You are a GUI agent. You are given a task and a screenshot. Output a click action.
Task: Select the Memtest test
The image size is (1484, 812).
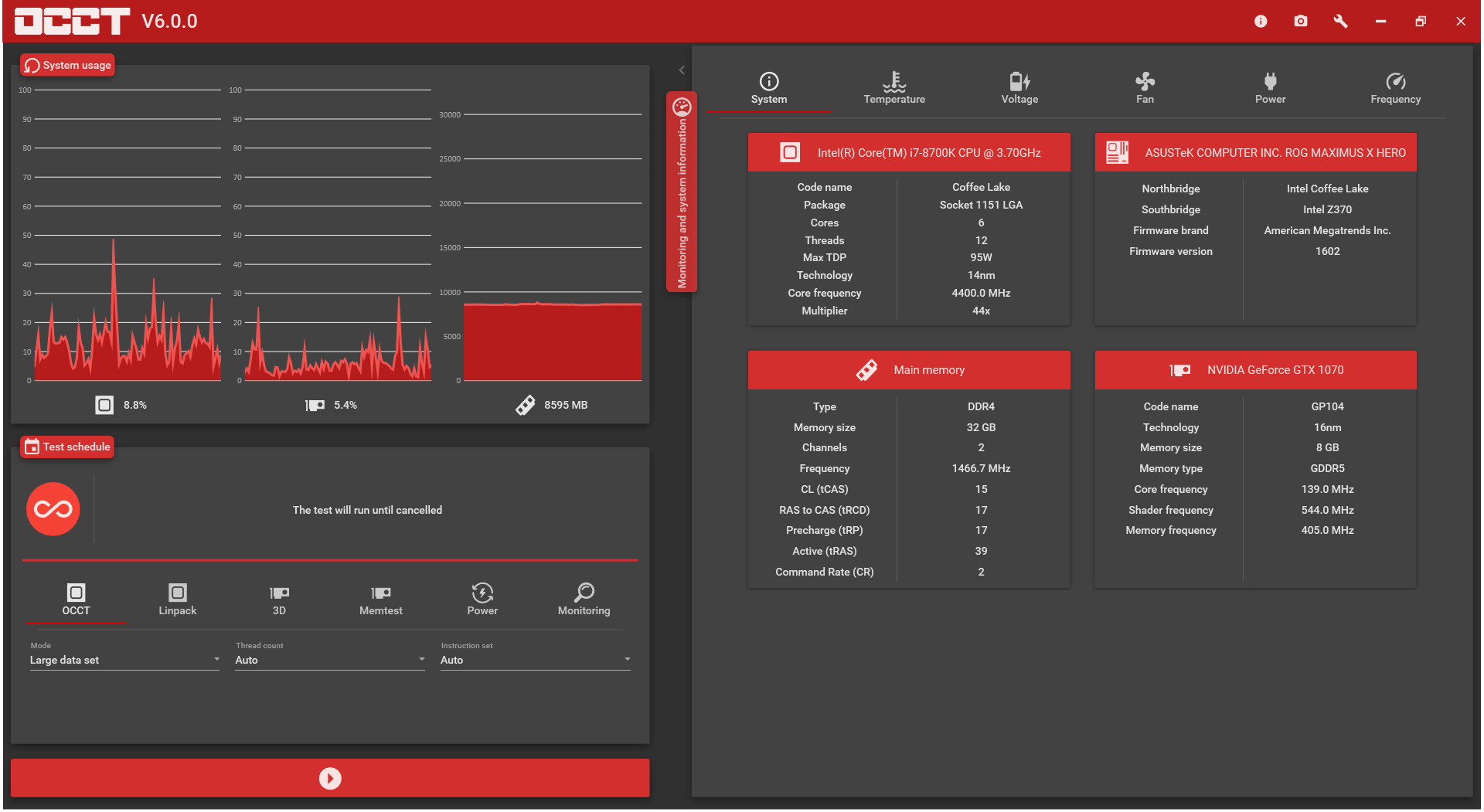click(381, 600)
